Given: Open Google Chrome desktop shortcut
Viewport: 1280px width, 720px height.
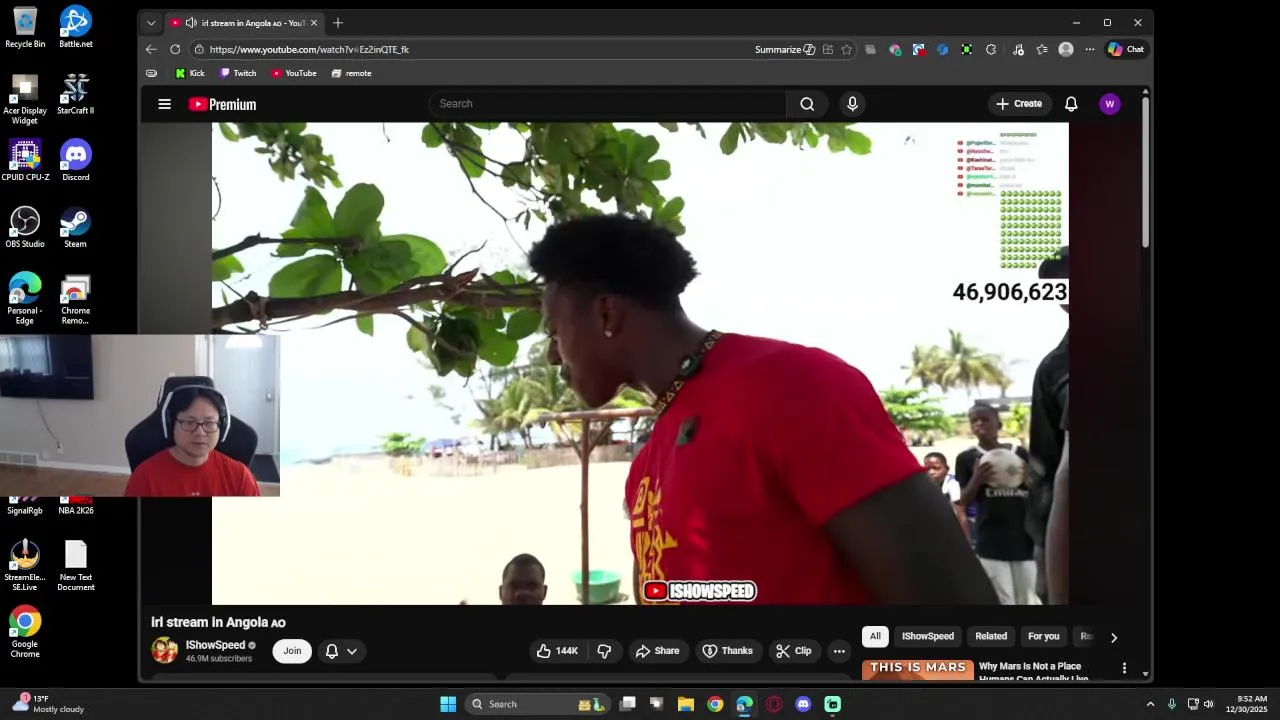Looking at the screenshot, I should [x=25, y=632].
